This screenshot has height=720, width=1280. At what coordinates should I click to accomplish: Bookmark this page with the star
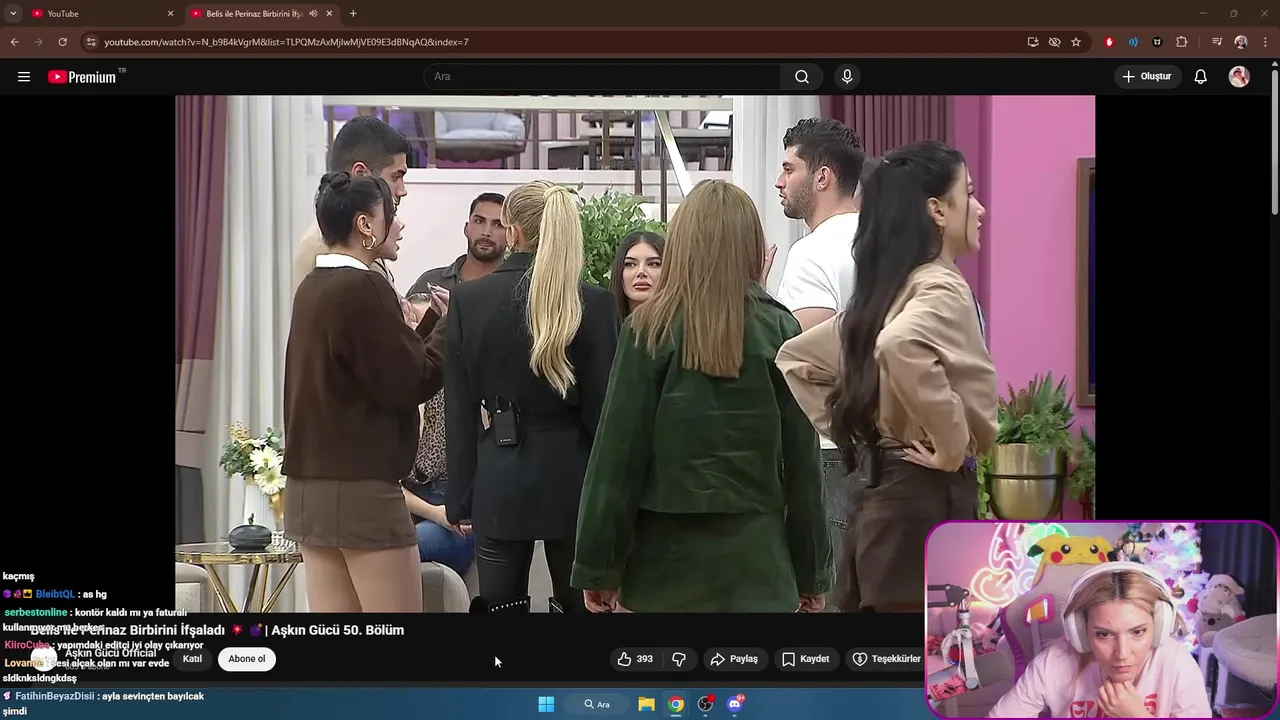(1076, 42)
